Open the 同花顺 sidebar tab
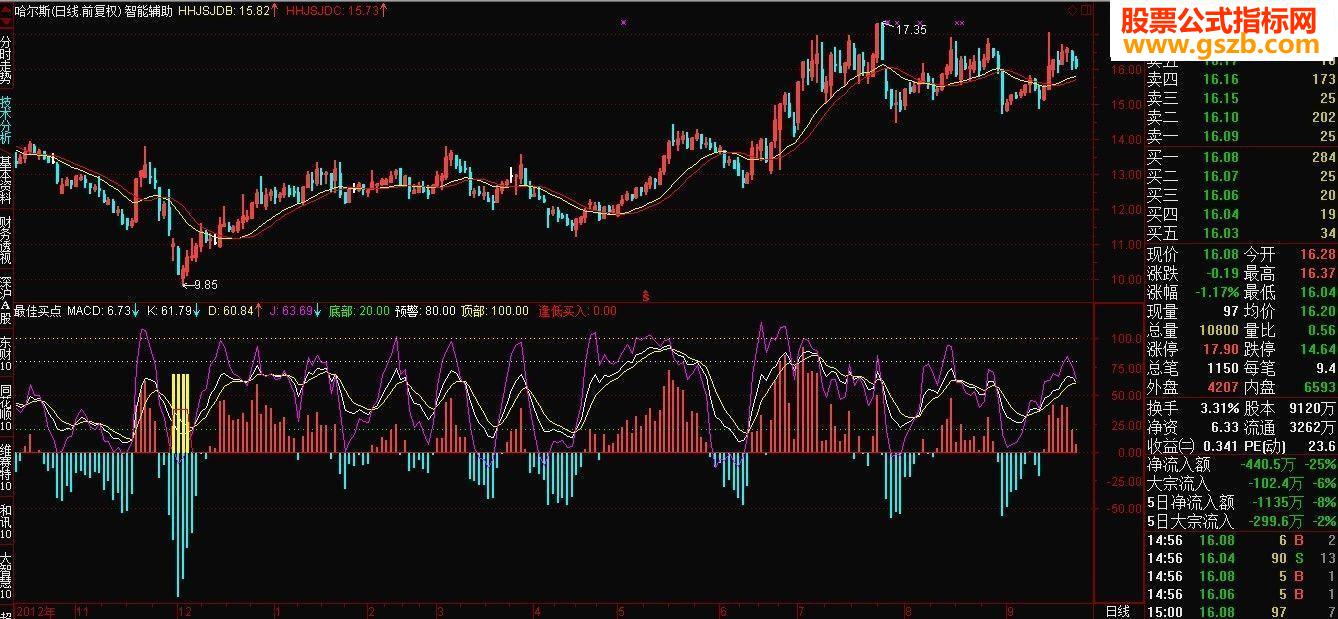Screen dimensions: 1338x619 [x=6, y=407]
